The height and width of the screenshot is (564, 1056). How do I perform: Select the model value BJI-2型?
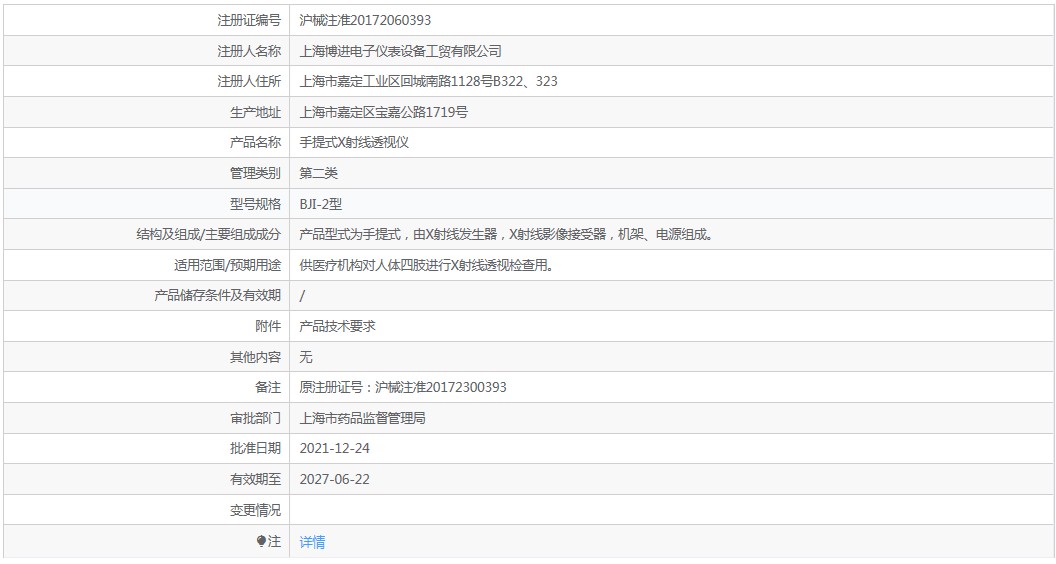(321, 204)
